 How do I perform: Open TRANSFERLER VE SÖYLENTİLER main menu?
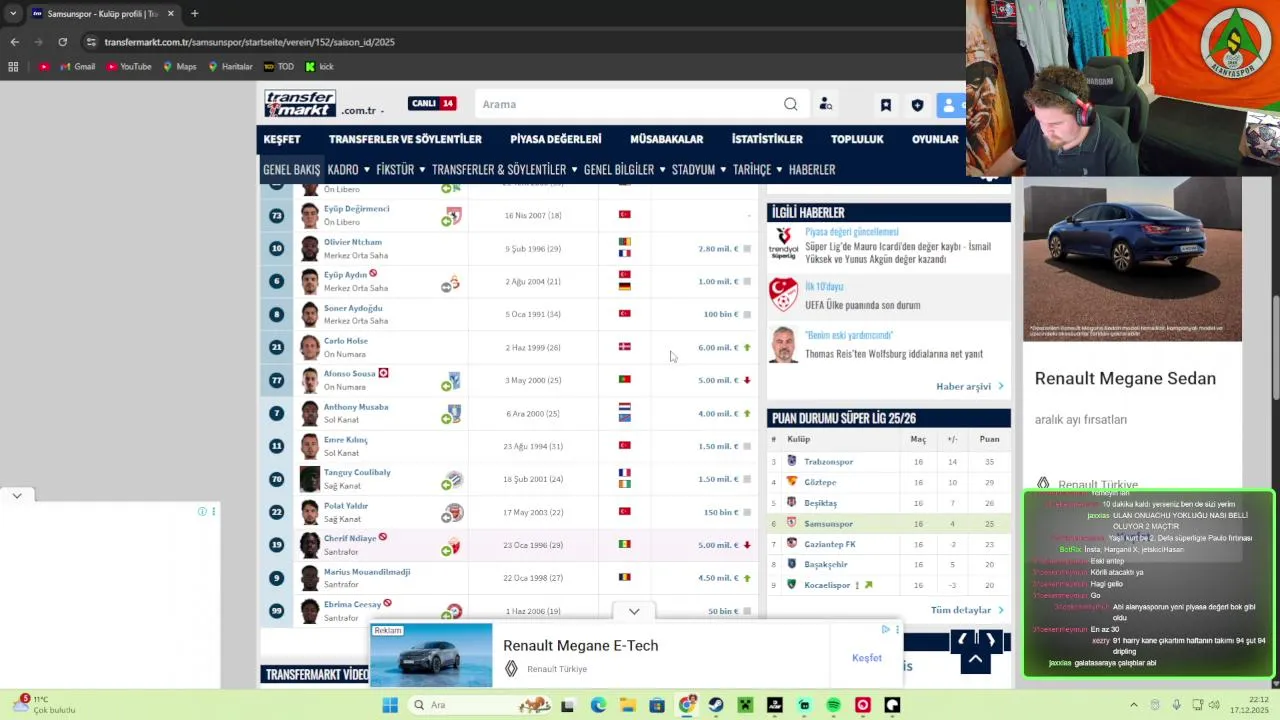[x=405, y=139]
